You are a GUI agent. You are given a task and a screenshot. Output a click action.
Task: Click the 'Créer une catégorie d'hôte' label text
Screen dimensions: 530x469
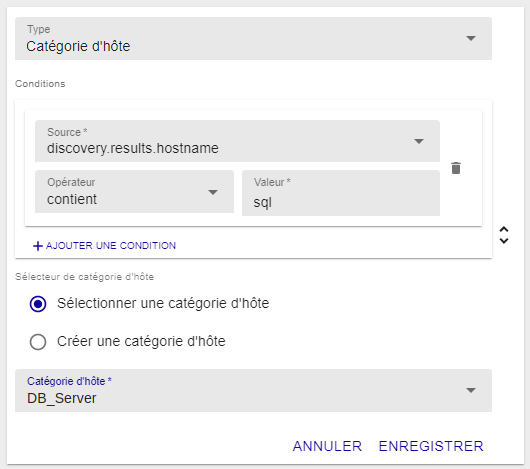(141, 341)
